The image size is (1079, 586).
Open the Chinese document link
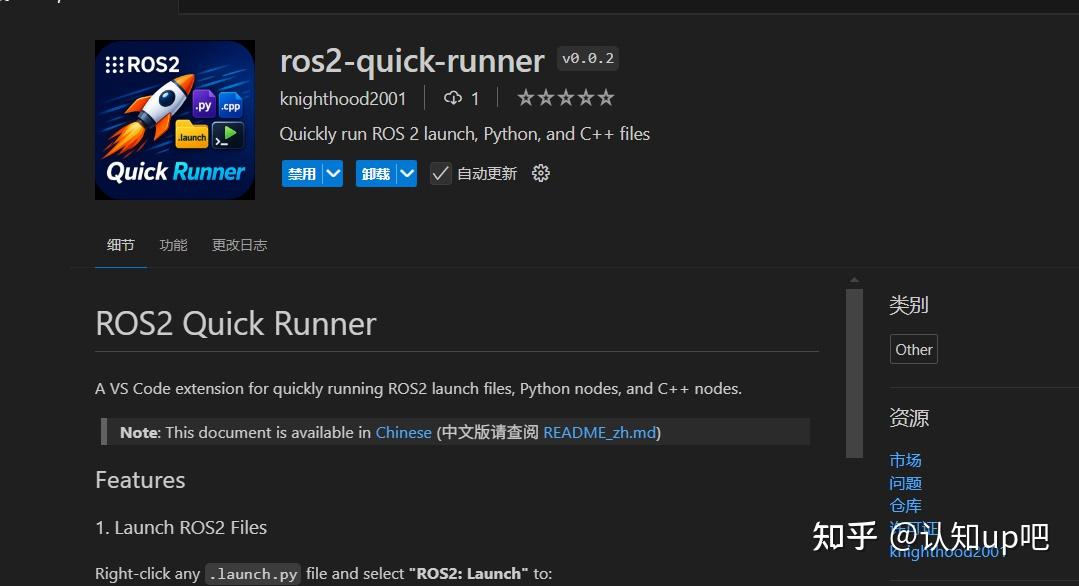[x=403, y=433]
